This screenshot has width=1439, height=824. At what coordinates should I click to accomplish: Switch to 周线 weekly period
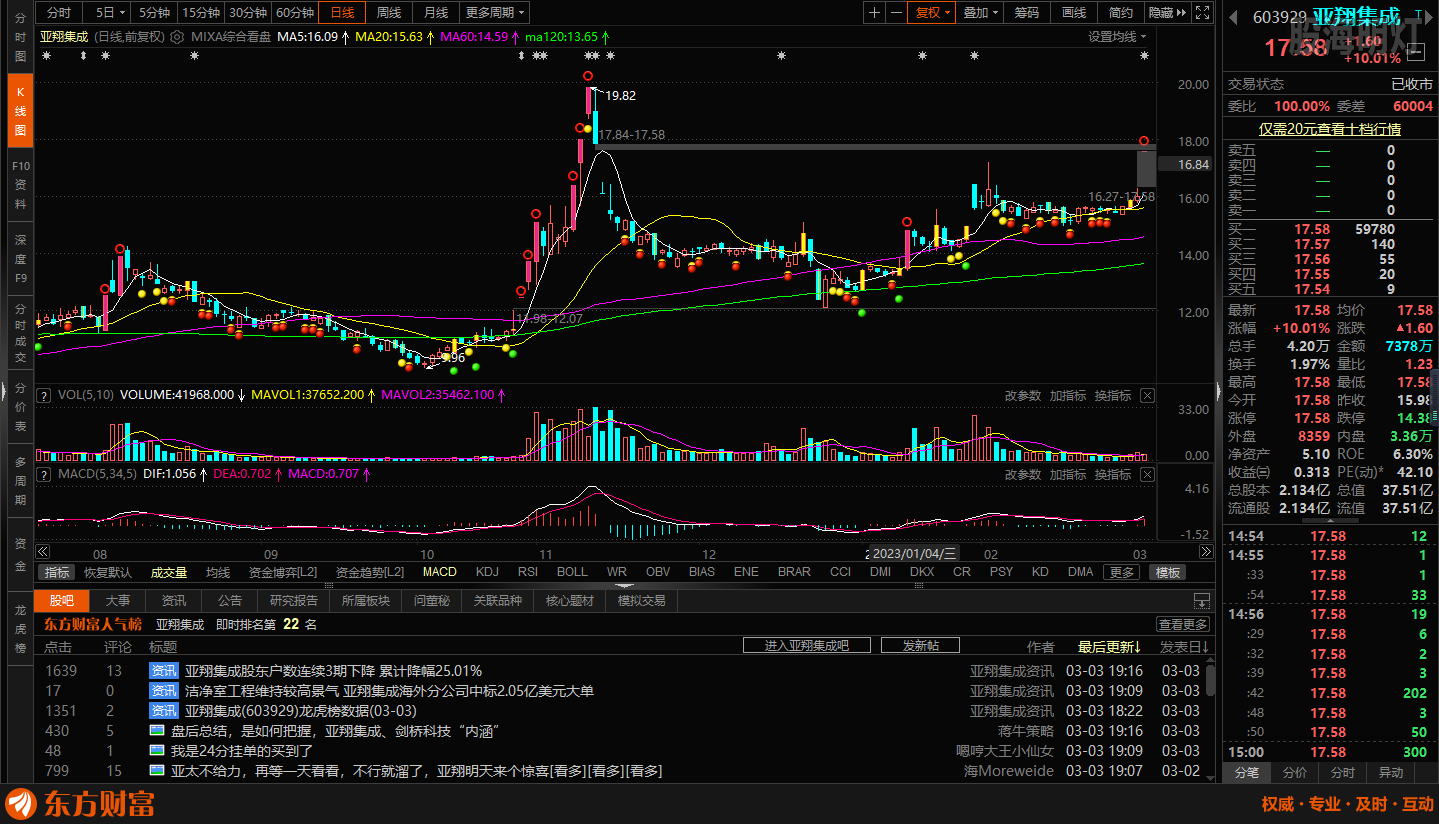pos(388,13)
